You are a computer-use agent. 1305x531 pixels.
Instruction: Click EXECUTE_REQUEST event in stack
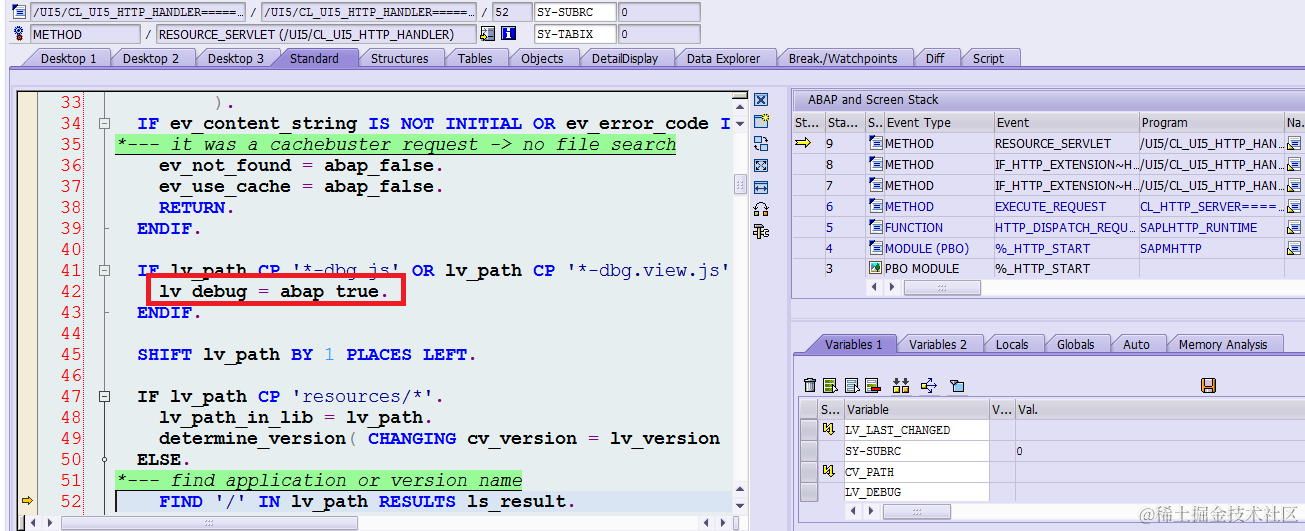coord(1065,206)
